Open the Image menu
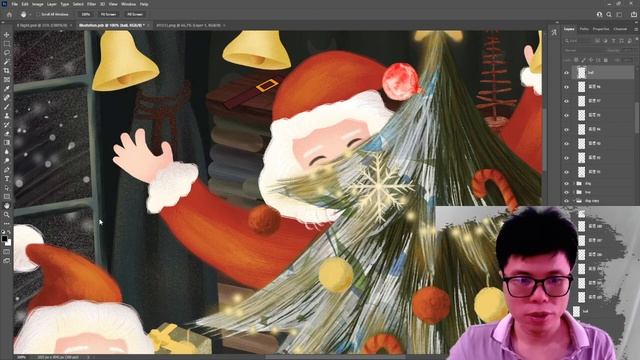Viewport: 640px width, 360px height. tap(38, 4)
